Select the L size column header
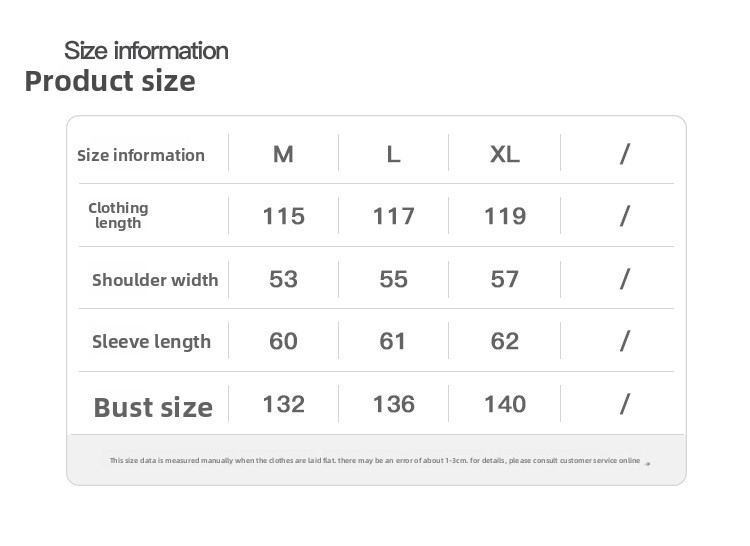The width and height of the screenshot is (750, 546). [393, 154]
